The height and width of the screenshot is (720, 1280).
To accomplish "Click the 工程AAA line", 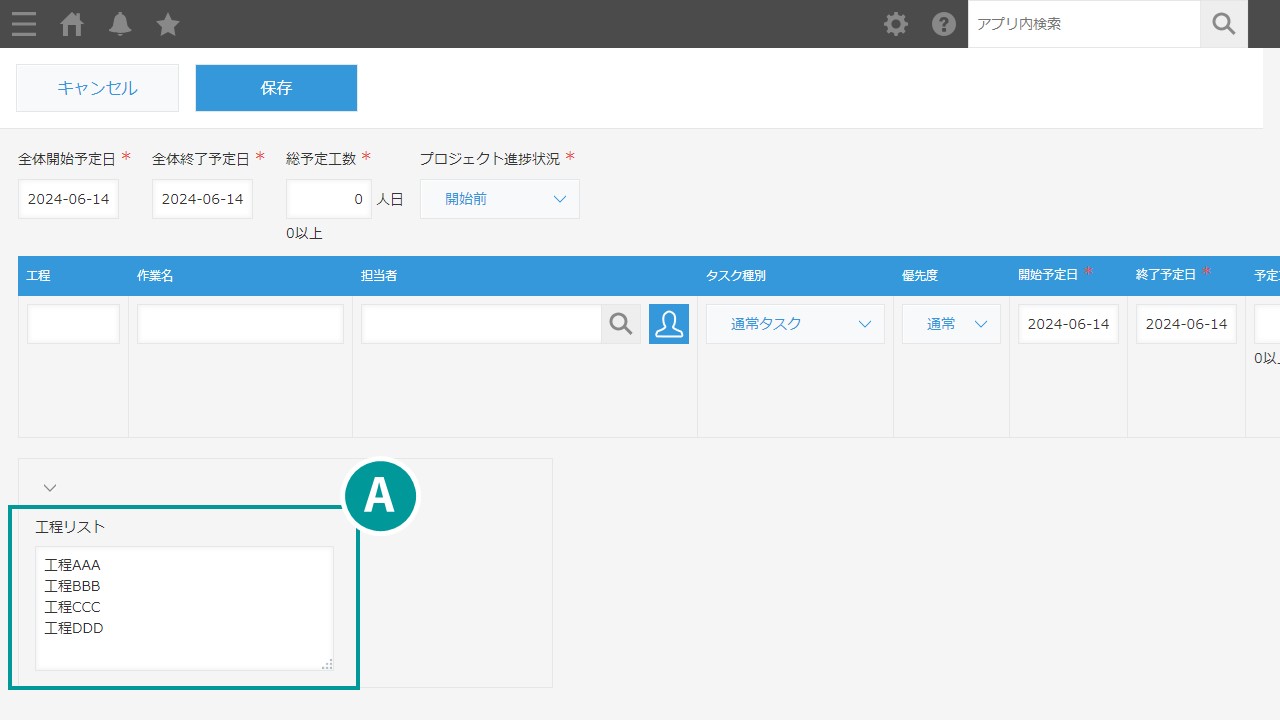I will click(73, 565).
